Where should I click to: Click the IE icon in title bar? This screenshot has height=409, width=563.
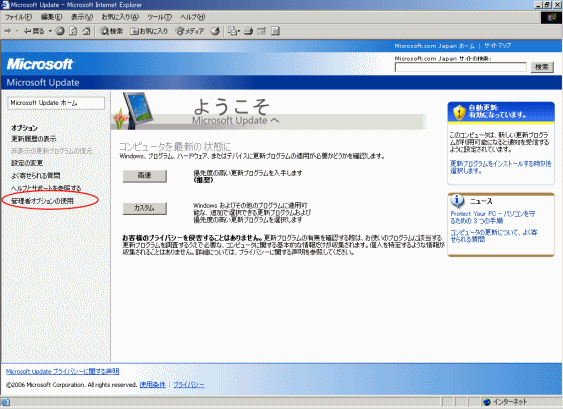pyautogui.click(x=5, y=5)
